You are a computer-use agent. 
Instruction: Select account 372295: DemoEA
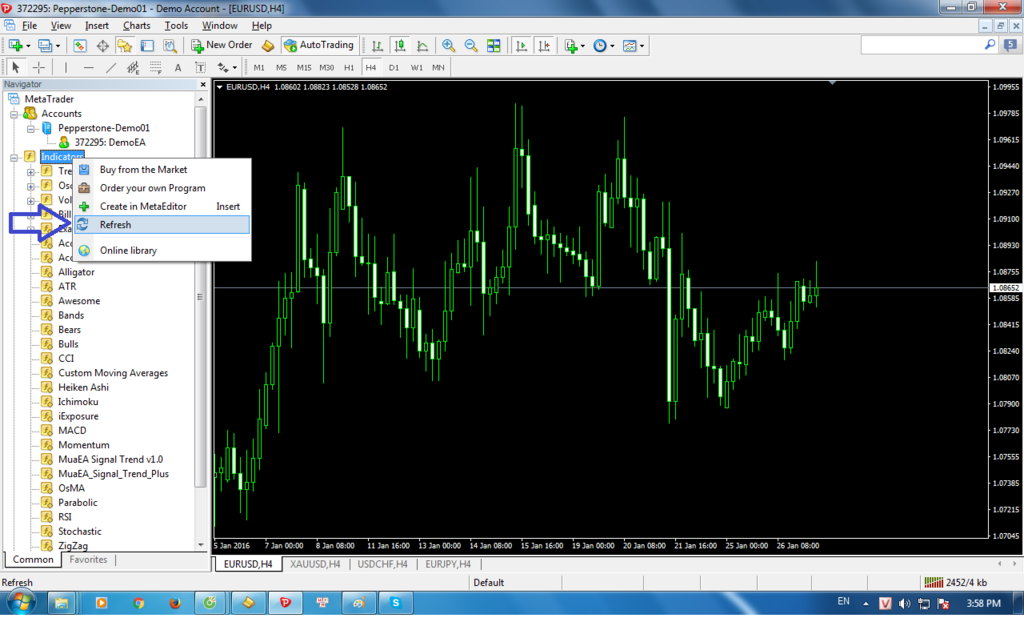tap(110, 142)
